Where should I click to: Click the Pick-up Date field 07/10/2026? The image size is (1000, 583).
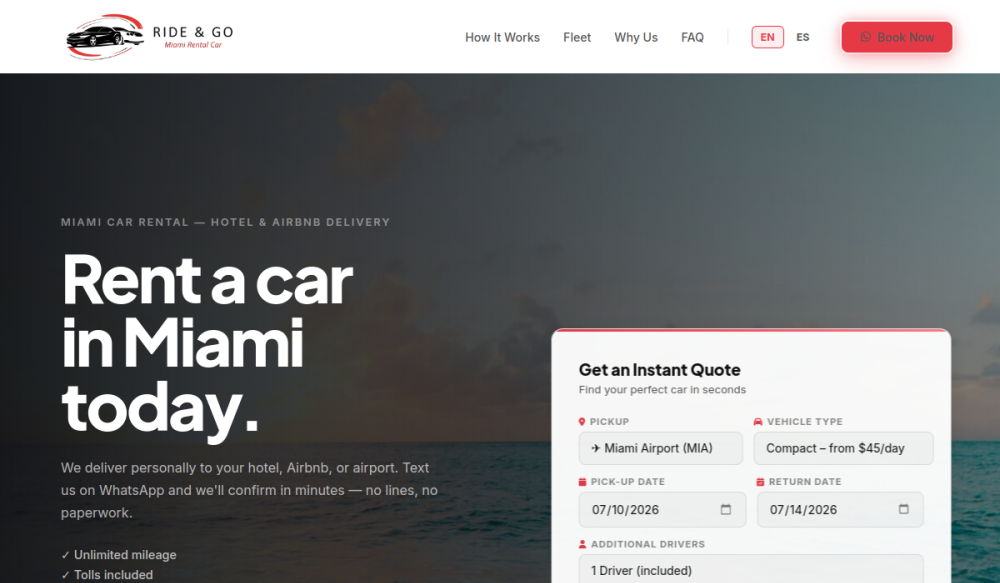(x=662, y=510)
